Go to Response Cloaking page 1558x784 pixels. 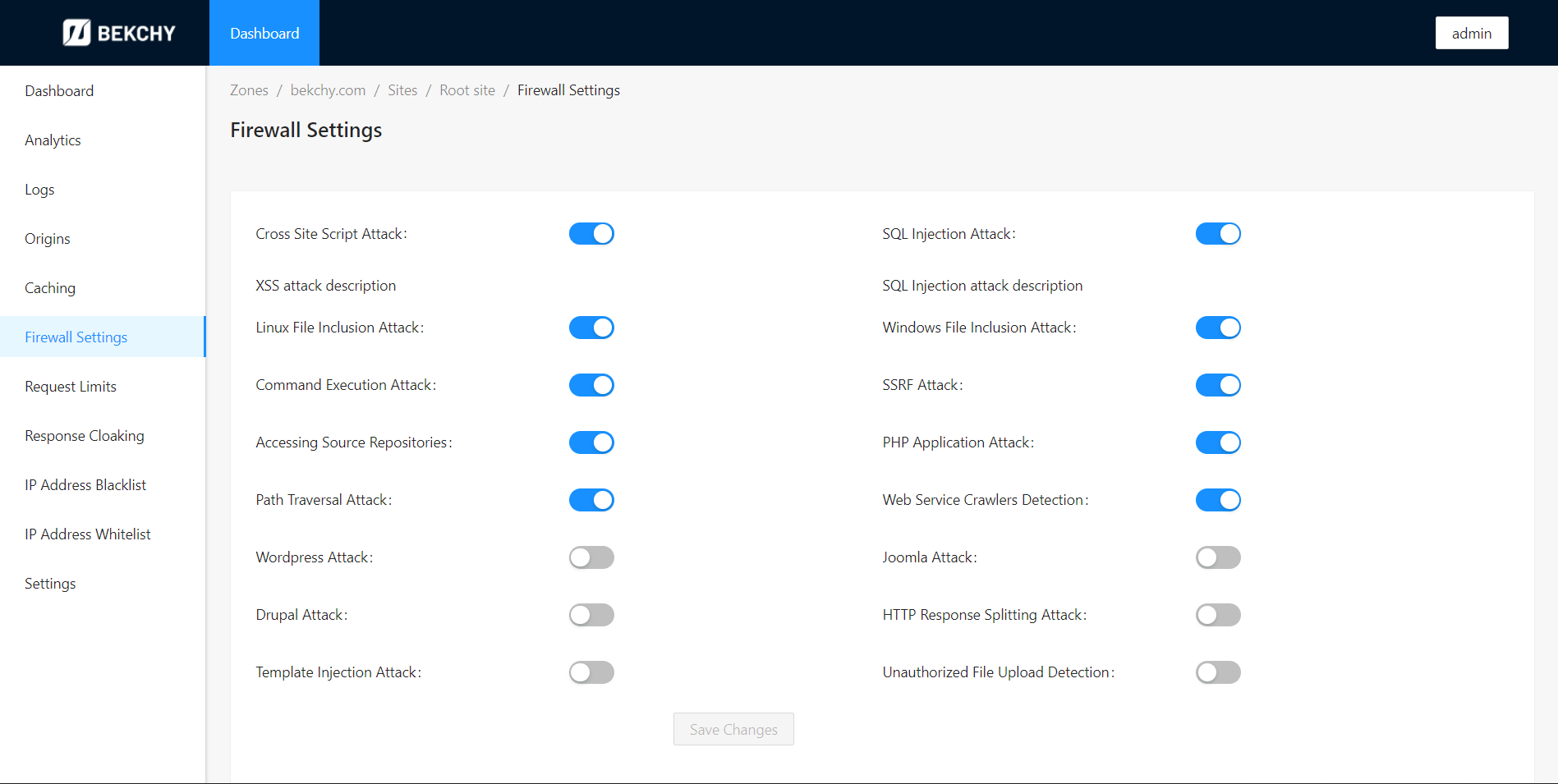(103, 435)
